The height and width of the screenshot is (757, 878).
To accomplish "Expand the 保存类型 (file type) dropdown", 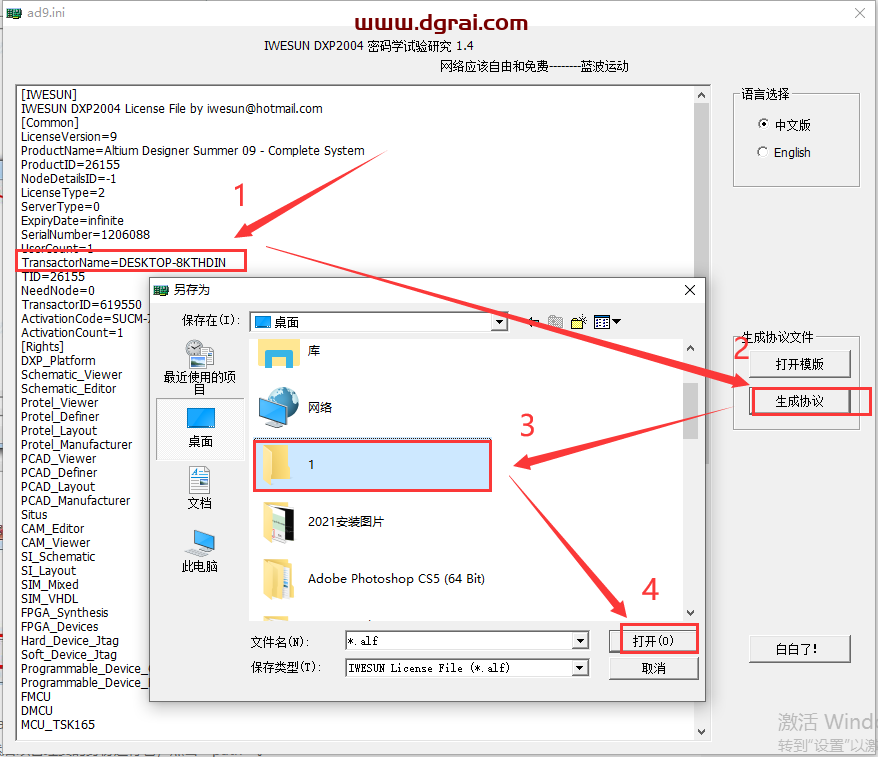I will pyautogui.click(x=580, y=668).
